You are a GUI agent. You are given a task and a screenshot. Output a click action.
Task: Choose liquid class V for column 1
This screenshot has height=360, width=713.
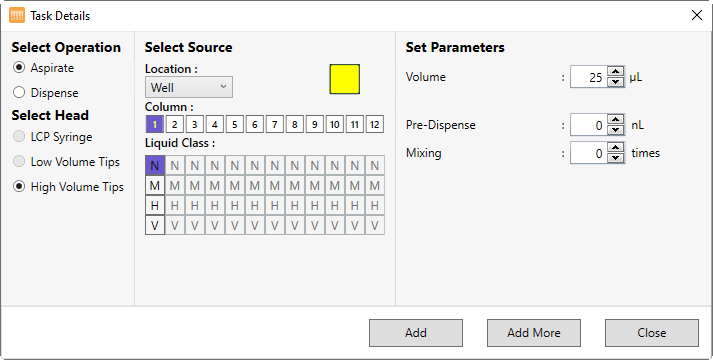(155, 225)
